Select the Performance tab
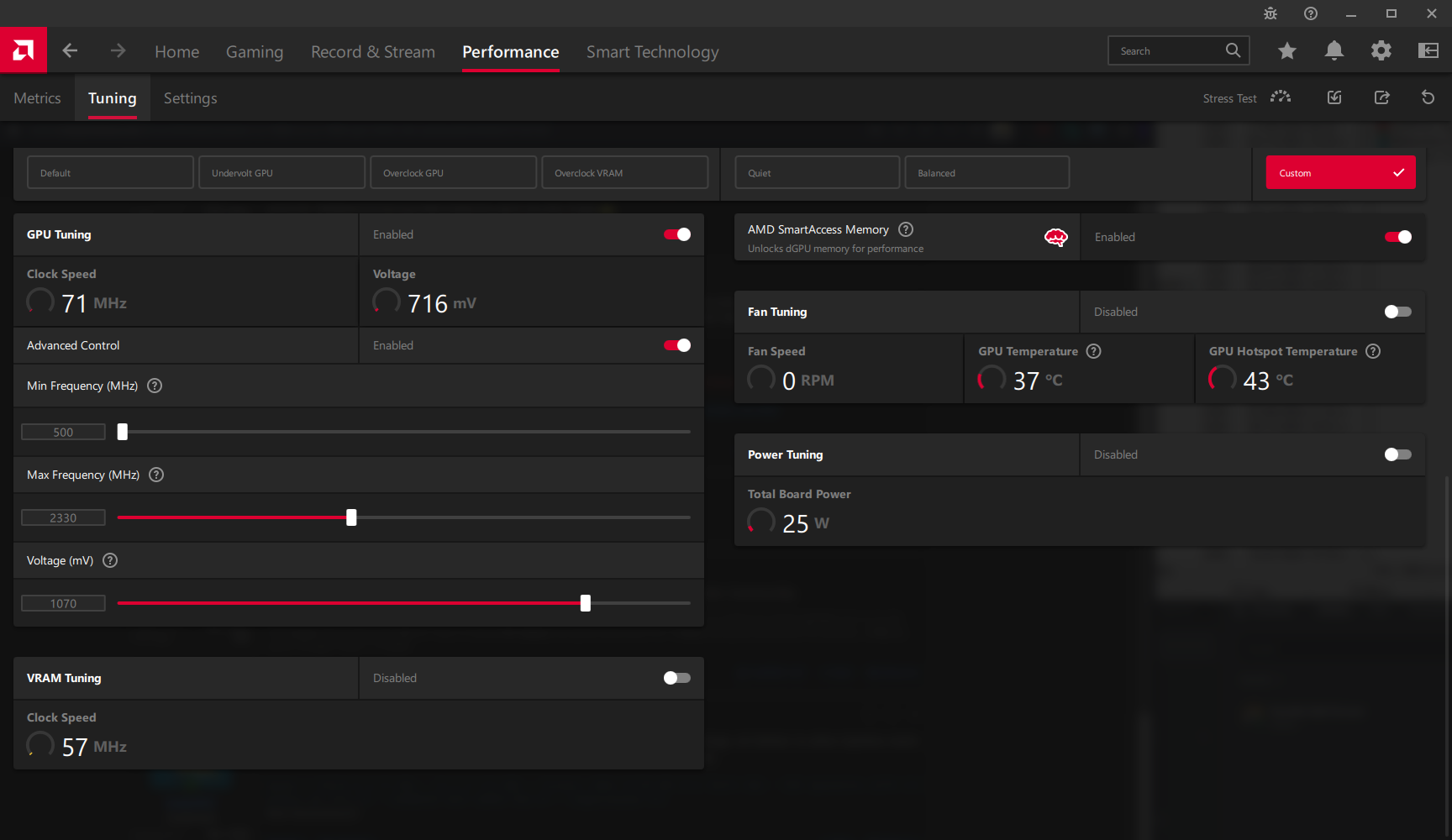1452x840 pixels. pos(511,52)
